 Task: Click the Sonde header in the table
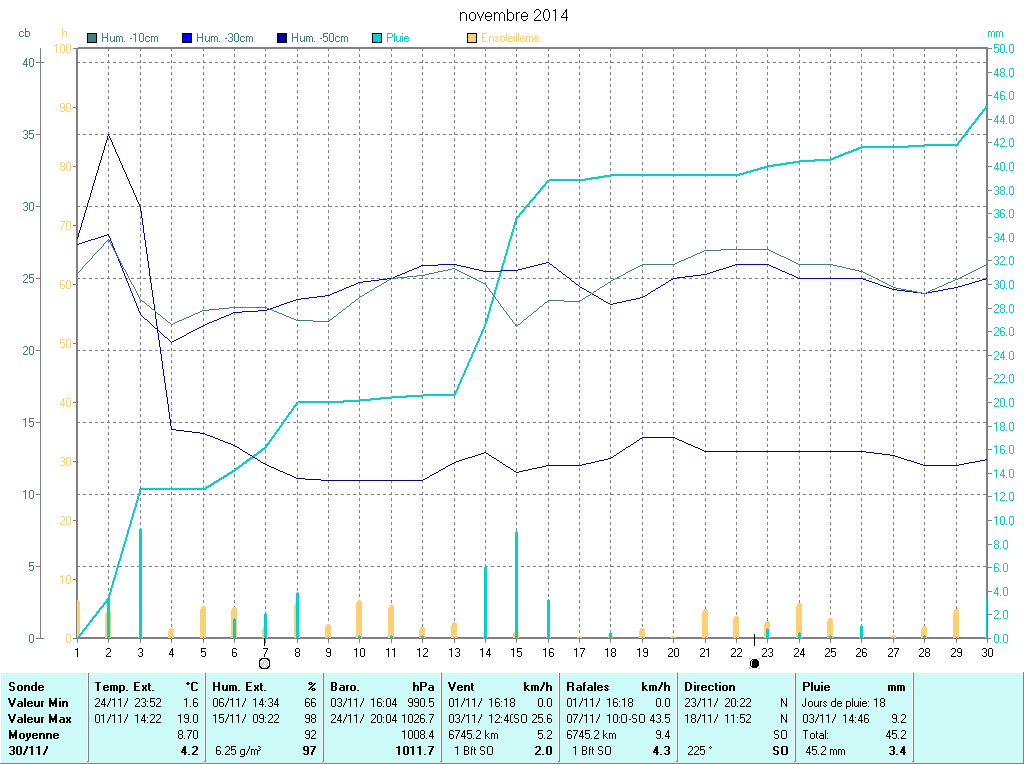(x=25, y=687)
